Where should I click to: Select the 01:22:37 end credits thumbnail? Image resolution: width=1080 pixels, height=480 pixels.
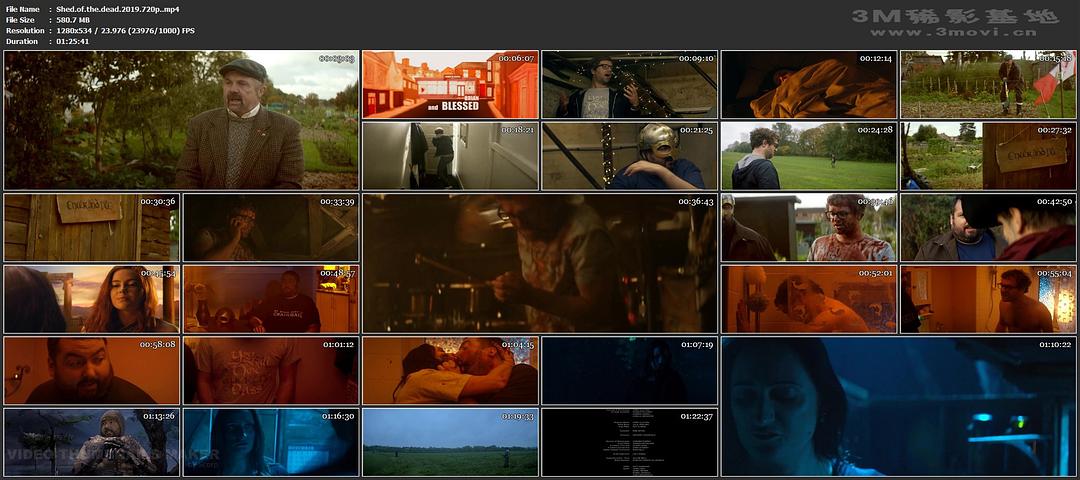coord(629,441)
